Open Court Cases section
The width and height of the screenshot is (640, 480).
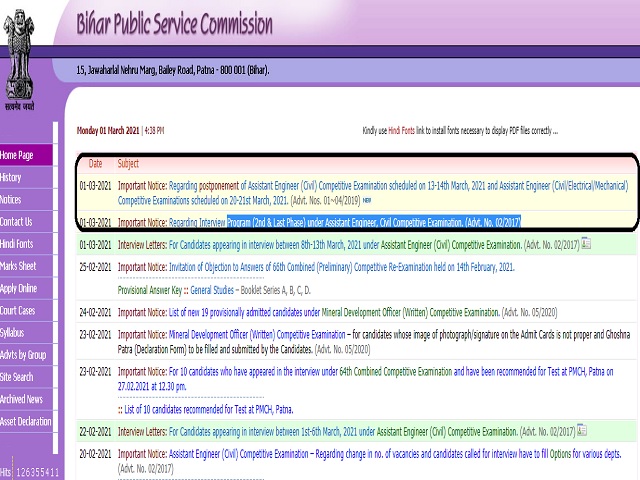[x=26, y=310]
